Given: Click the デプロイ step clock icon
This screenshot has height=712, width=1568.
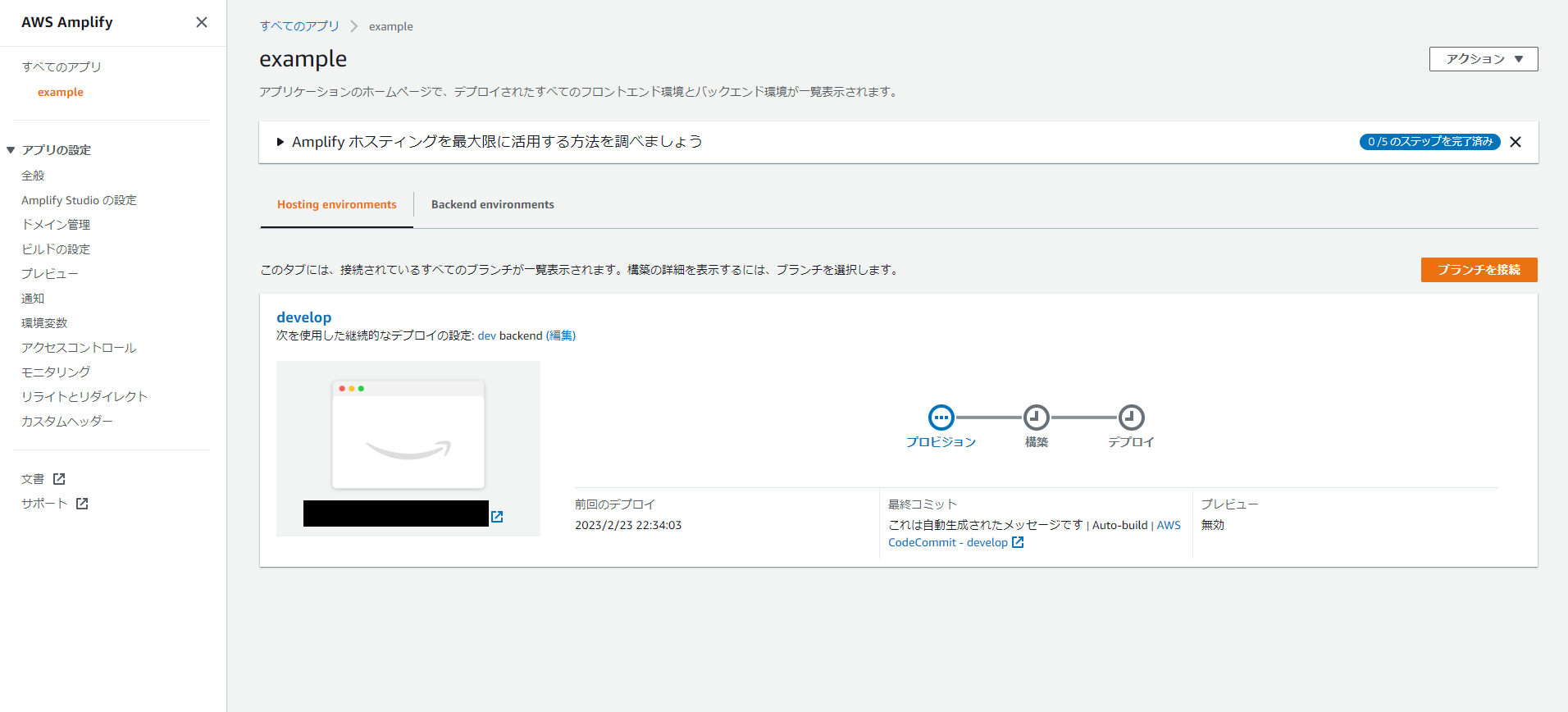Looking at the screenshot, I should point(1132,418).
